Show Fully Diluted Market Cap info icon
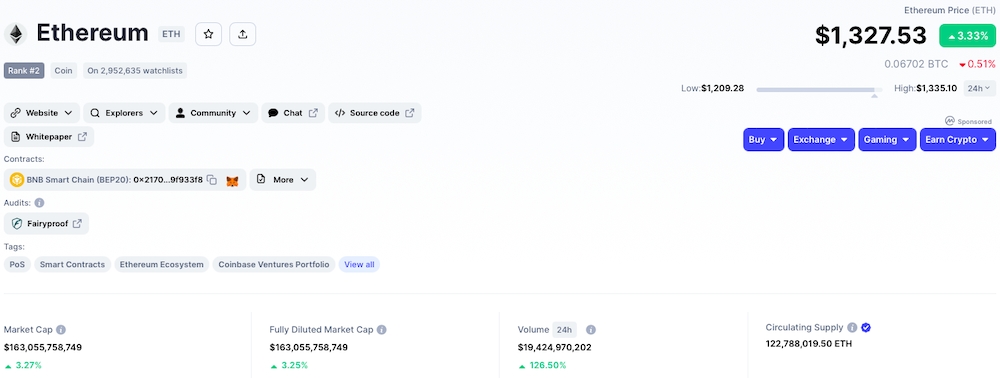1000x378 pixels. pos(381,330)
